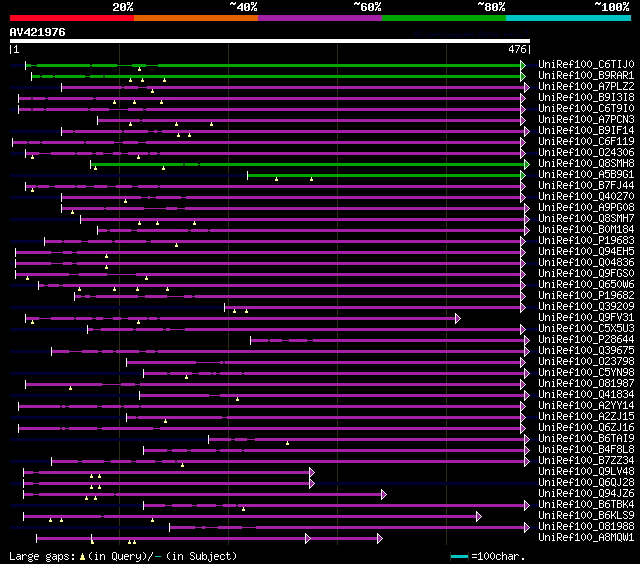Click the white AV421976 query bar
The image size is (640, 564).
pos(270,41)
